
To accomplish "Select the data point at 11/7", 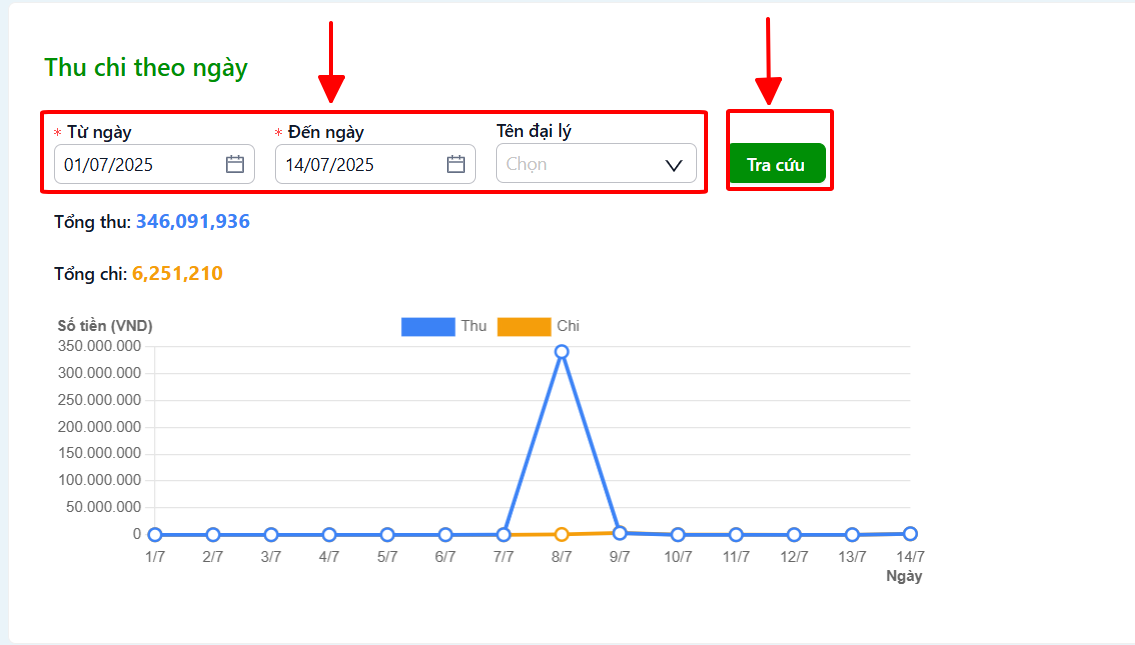I will tap(736, 535).
